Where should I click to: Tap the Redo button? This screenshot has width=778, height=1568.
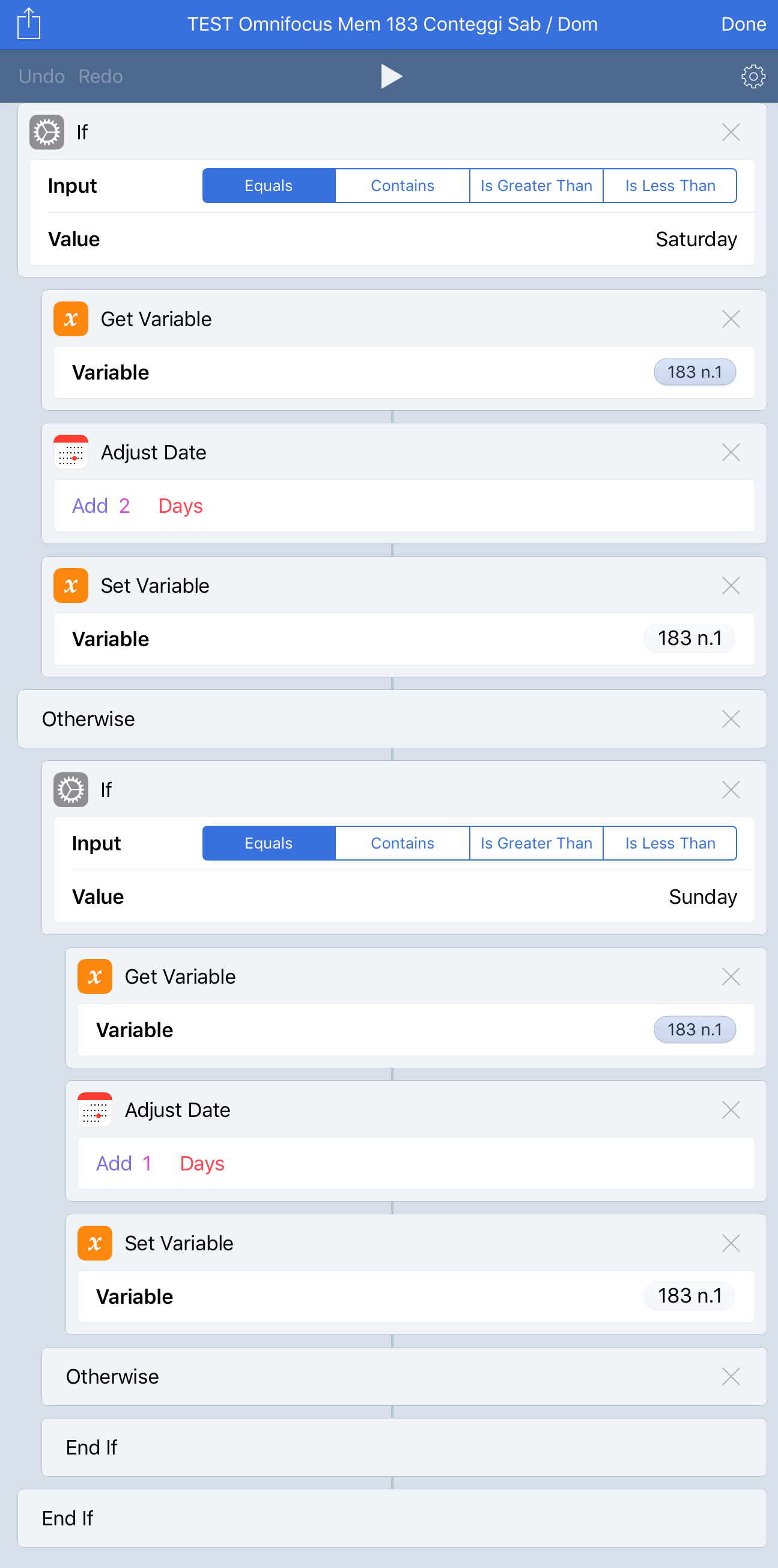[100, 76]
